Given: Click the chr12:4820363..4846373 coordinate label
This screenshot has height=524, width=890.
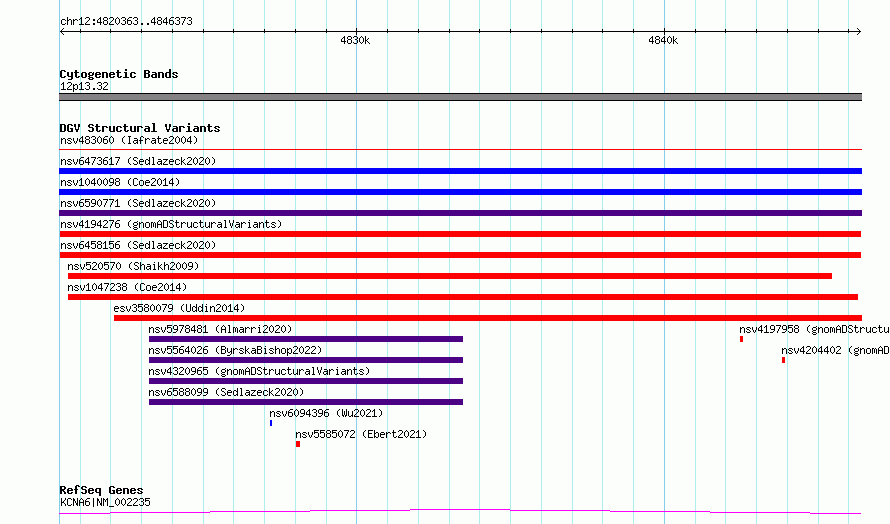Looking at the screenshot, I should click(126, 22).
